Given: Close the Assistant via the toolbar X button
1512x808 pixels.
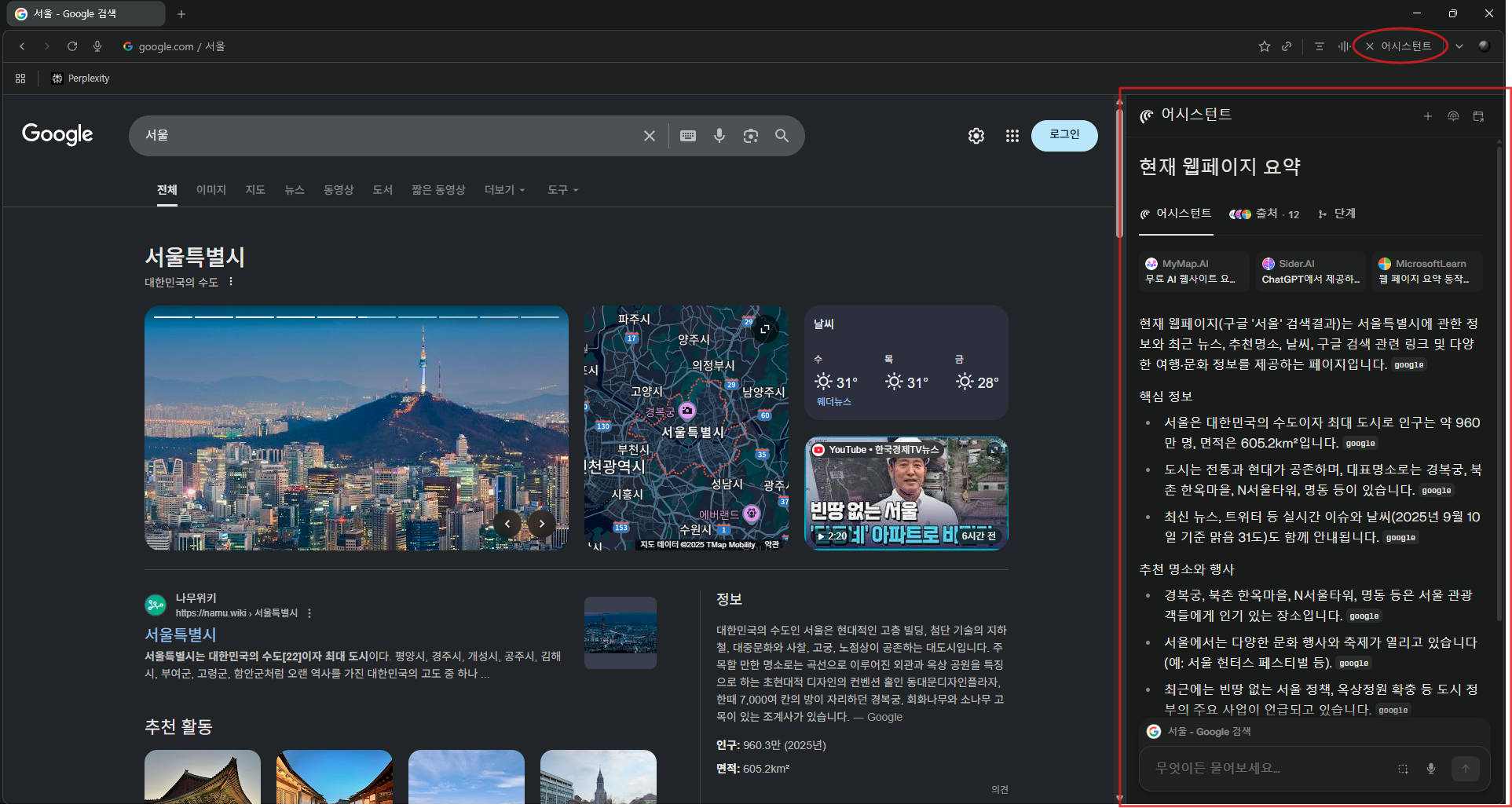Looking at the screenshot, I should pos(1370,46).
